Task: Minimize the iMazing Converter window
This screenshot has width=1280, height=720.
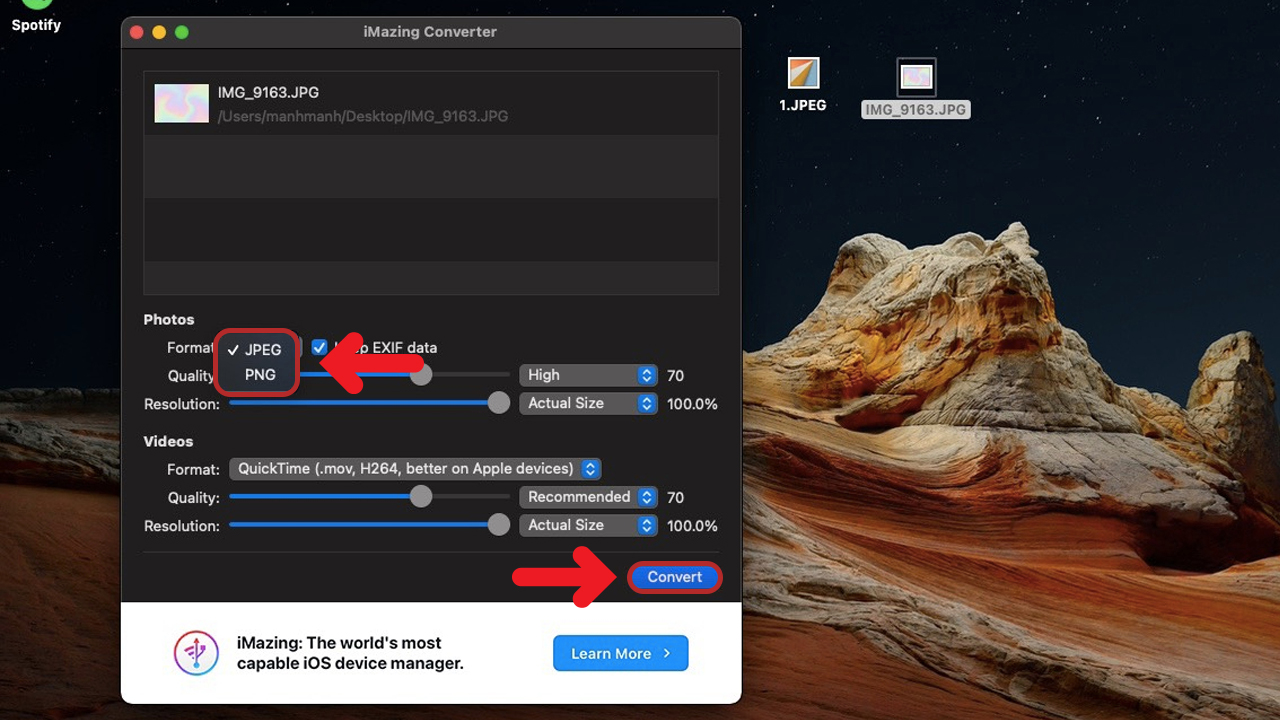Action: (x=159, y=32)
